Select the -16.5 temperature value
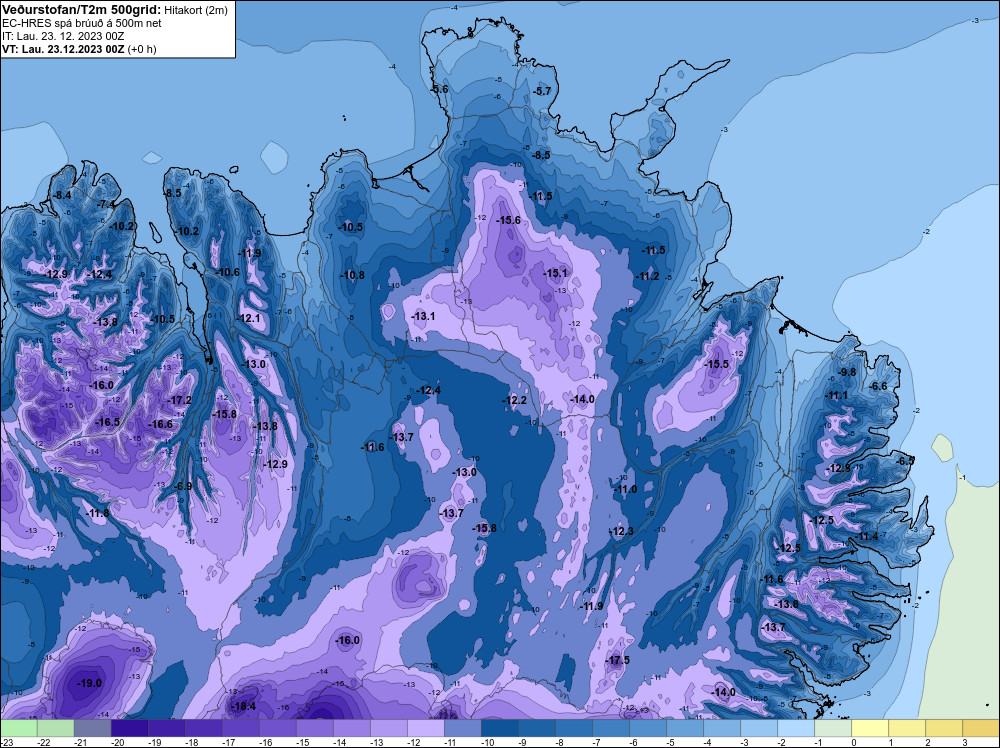 pyautogui.click(x=107, y=422)
